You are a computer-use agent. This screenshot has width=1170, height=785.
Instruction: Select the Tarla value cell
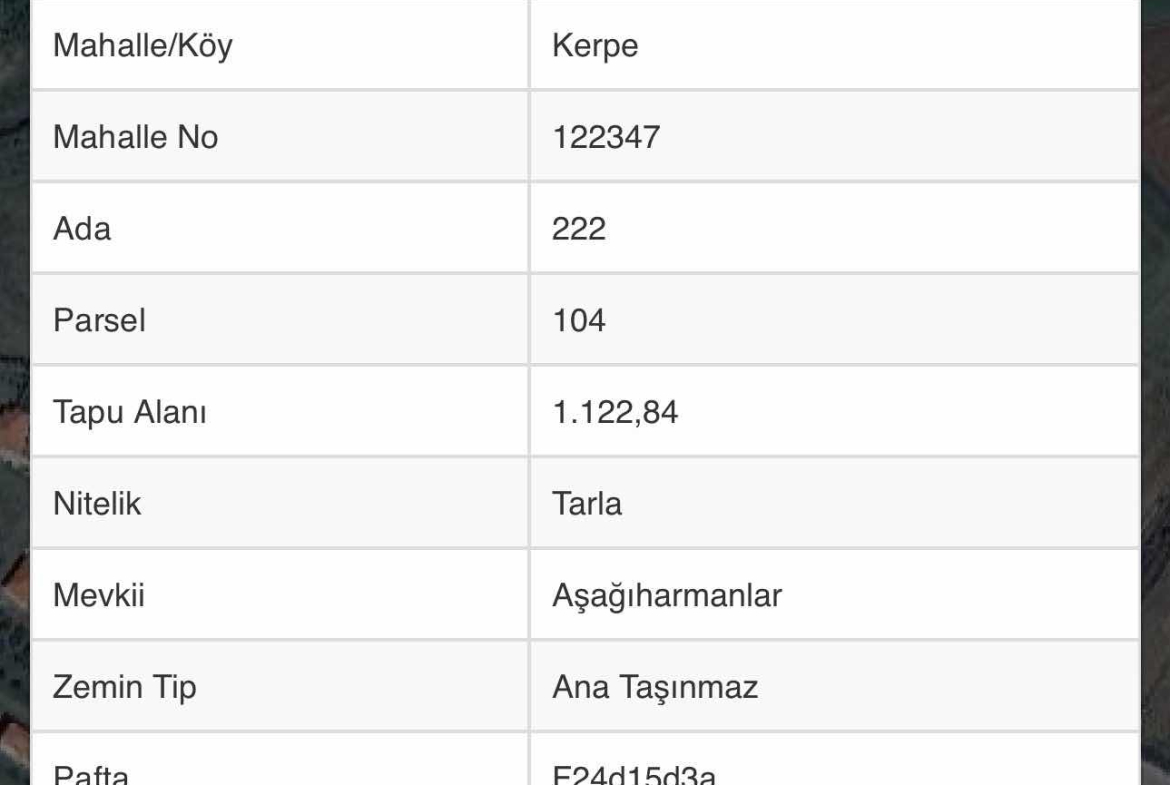(587, 504)
